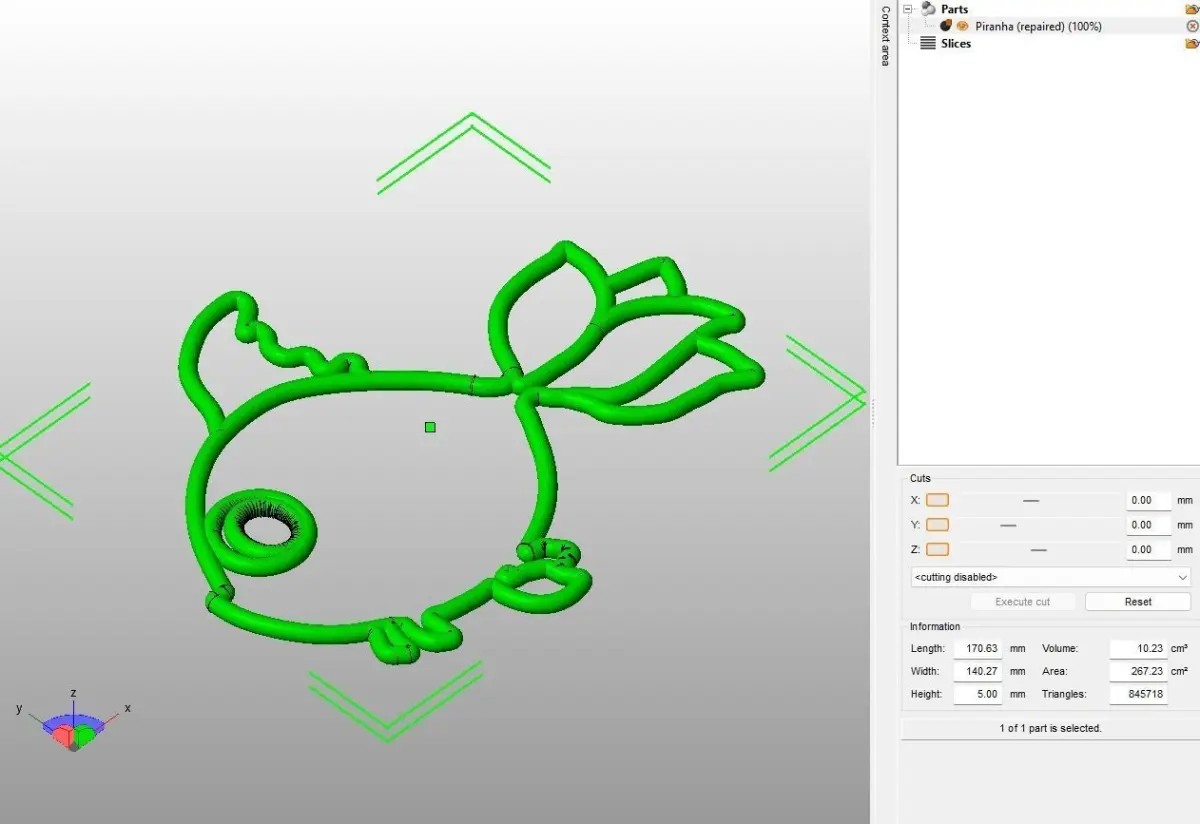
Task: Click the Parts group icon in tree
Action: pos(928,9)
